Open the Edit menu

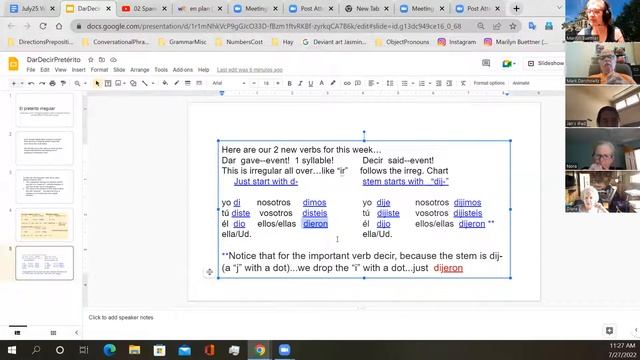tap(44, 70)
